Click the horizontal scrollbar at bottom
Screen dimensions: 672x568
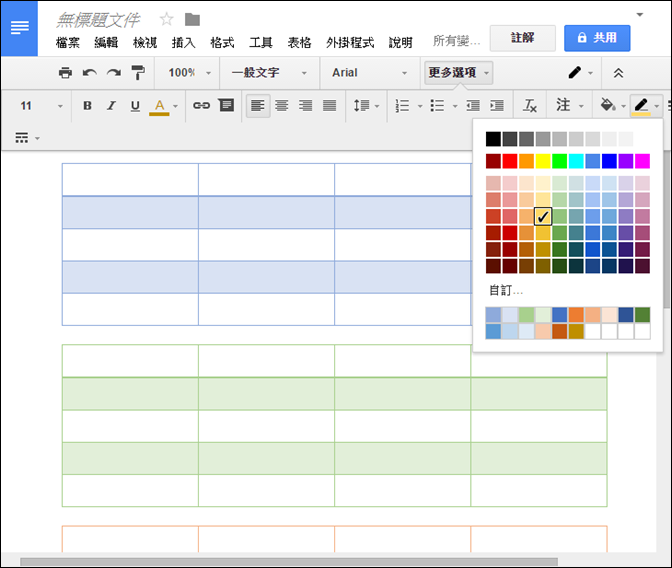coord(289,561)
